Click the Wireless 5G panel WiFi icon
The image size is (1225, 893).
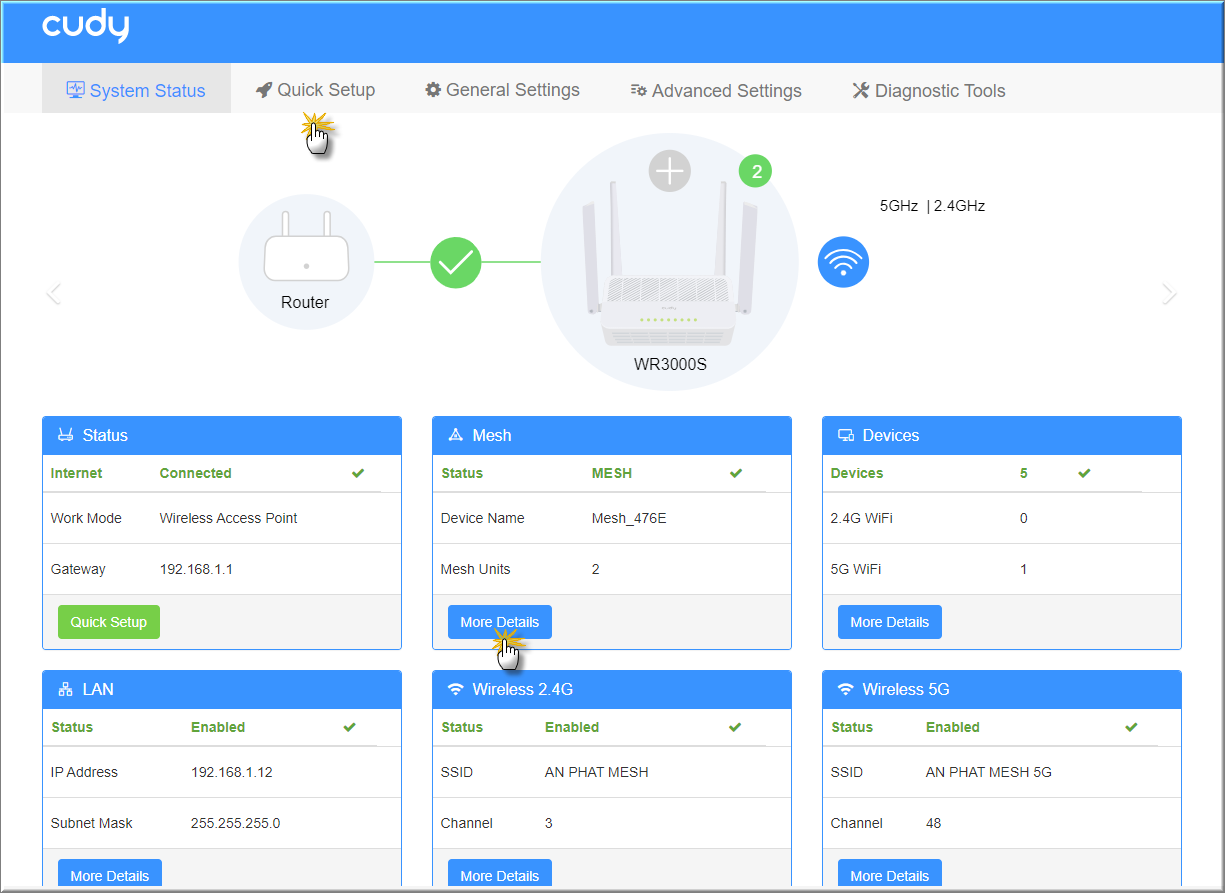[x=846, y=690]
